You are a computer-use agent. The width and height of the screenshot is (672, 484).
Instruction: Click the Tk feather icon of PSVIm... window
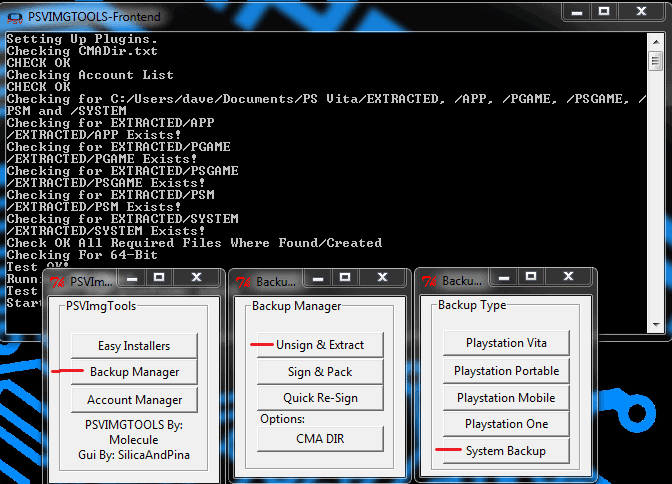pyautogui.click(x=57, y=282)
